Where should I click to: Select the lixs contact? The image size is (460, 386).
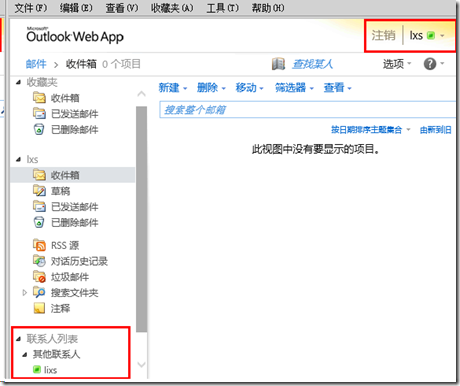click(51, 370)
